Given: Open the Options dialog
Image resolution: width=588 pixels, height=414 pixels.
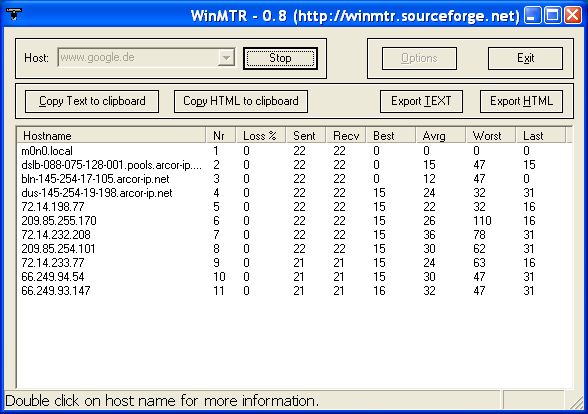Looking at the screenshot, I should pyautogui.click(x=419, y=58).
